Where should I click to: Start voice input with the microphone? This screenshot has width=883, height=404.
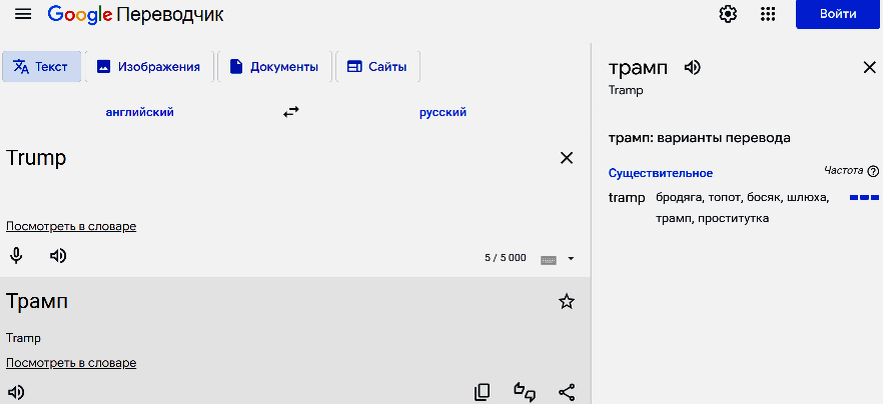[x=17, y=256]
